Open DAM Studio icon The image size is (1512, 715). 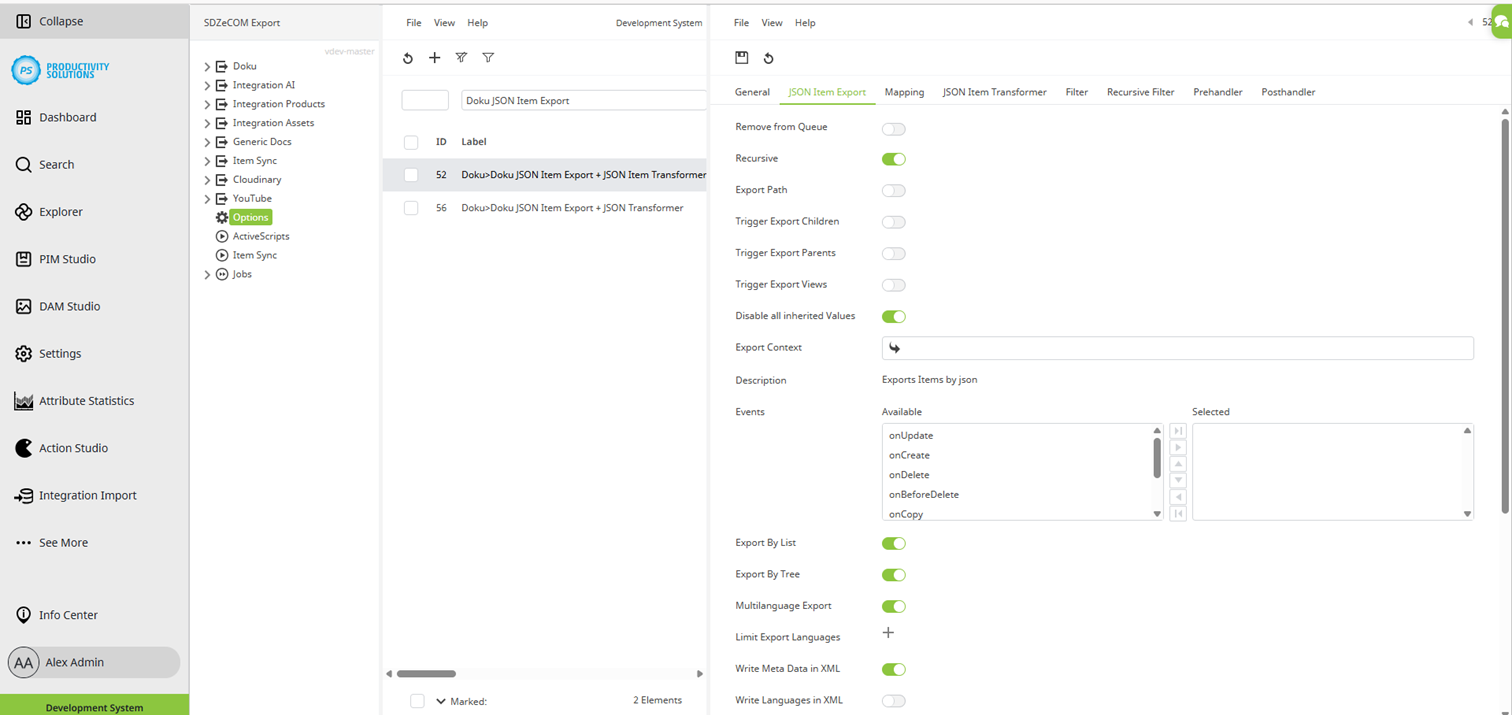coord(23,306)
